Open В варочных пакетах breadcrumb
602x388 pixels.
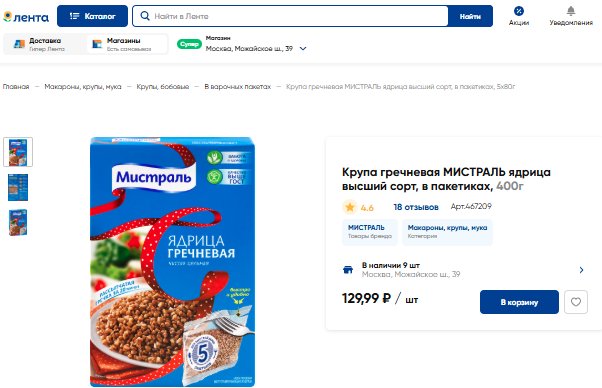(x=238, y=87)
